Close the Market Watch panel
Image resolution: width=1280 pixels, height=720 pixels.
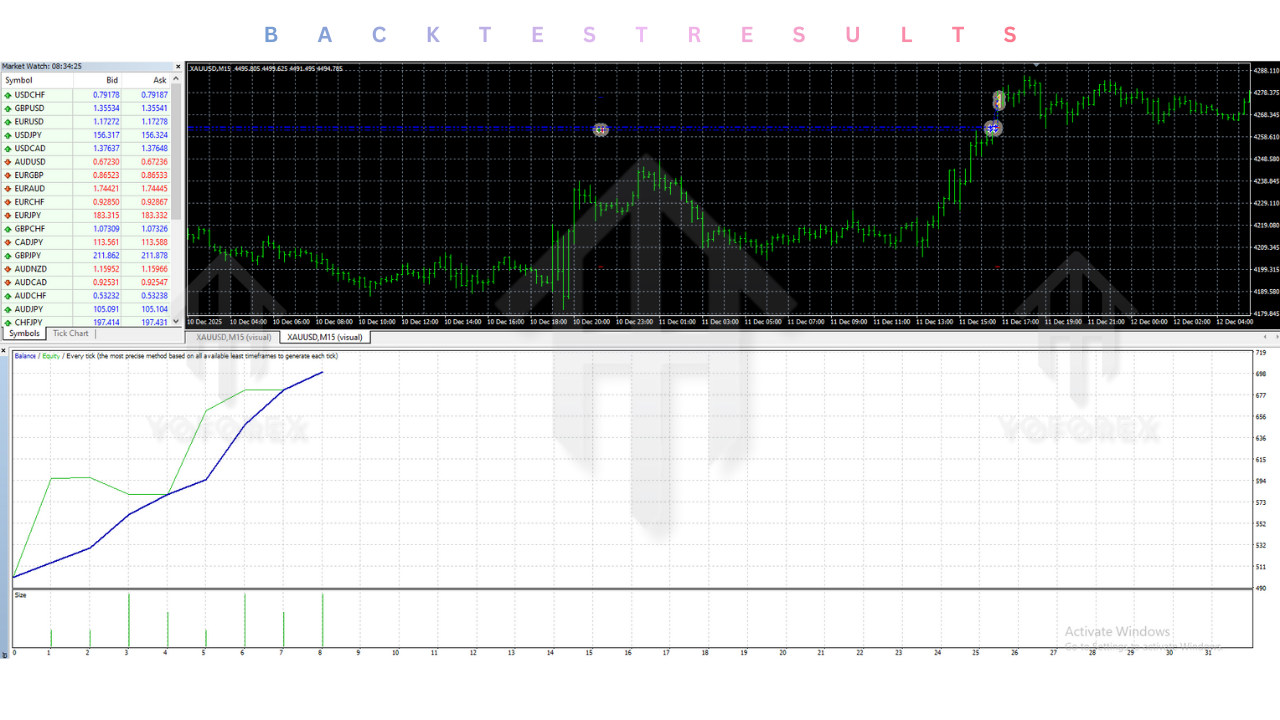click(x=179, y=67)
